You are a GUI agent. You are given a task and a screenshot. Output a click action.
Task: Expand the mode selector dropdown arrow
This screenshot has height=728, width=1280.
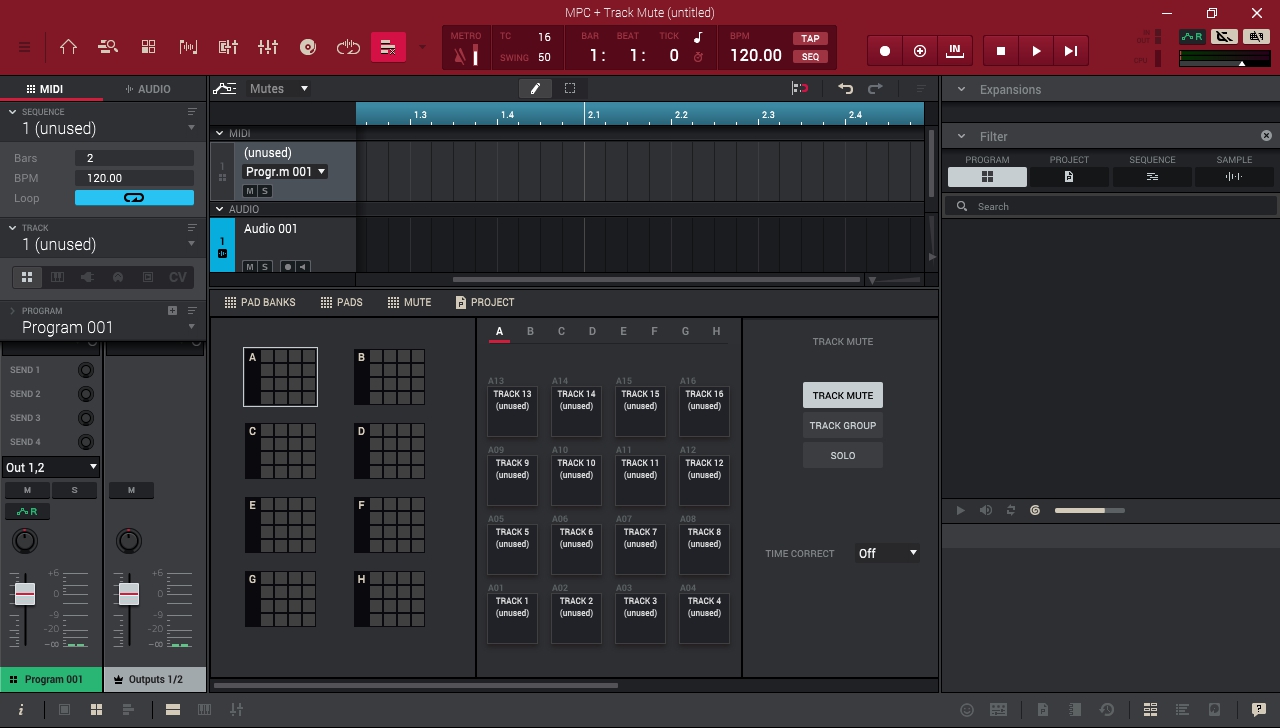pyautogui.click(x=422, y=47)
